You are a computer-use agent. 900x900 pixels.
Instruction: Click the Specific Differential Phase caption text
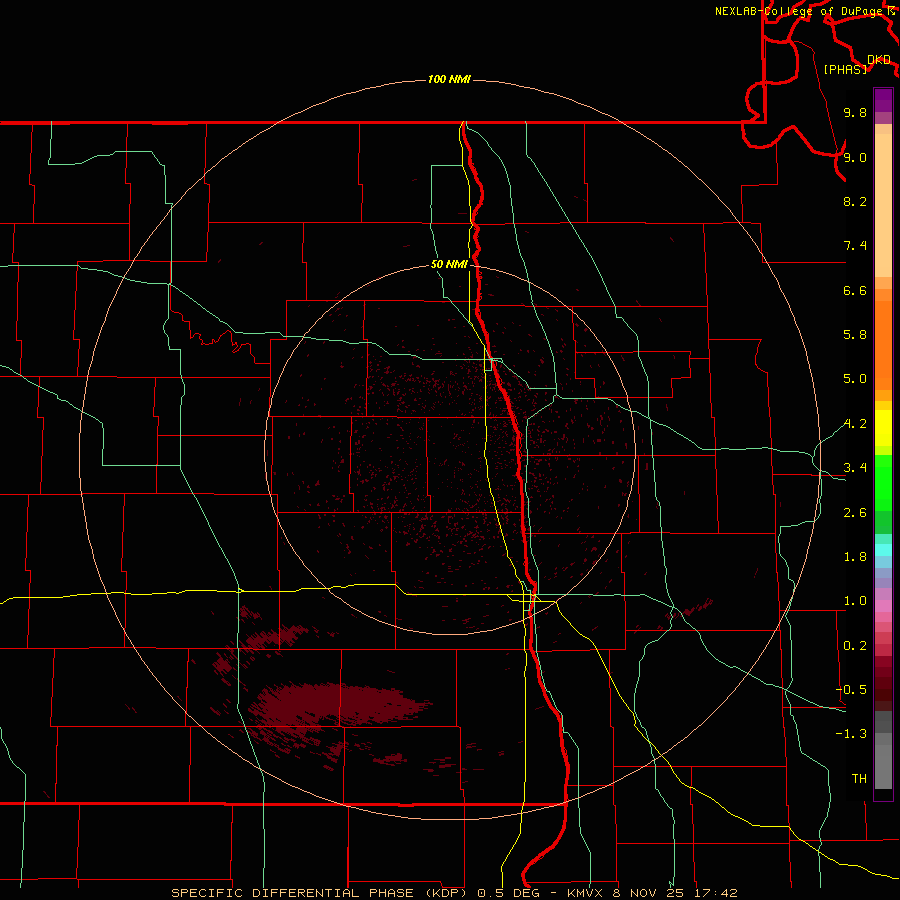(x=454, y=893)
